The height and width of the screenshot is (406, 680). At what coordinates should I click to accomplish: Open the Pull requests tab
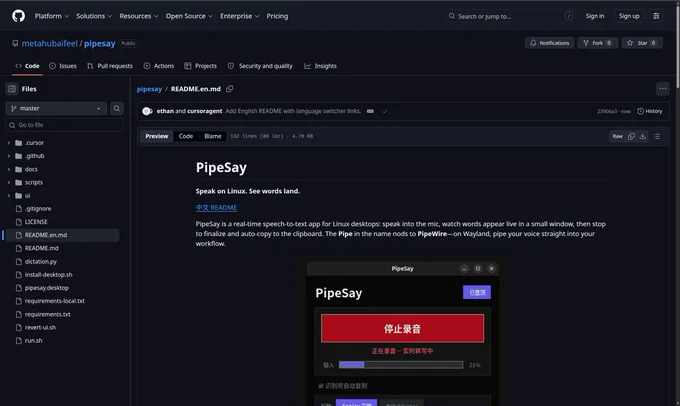point(110,66)
